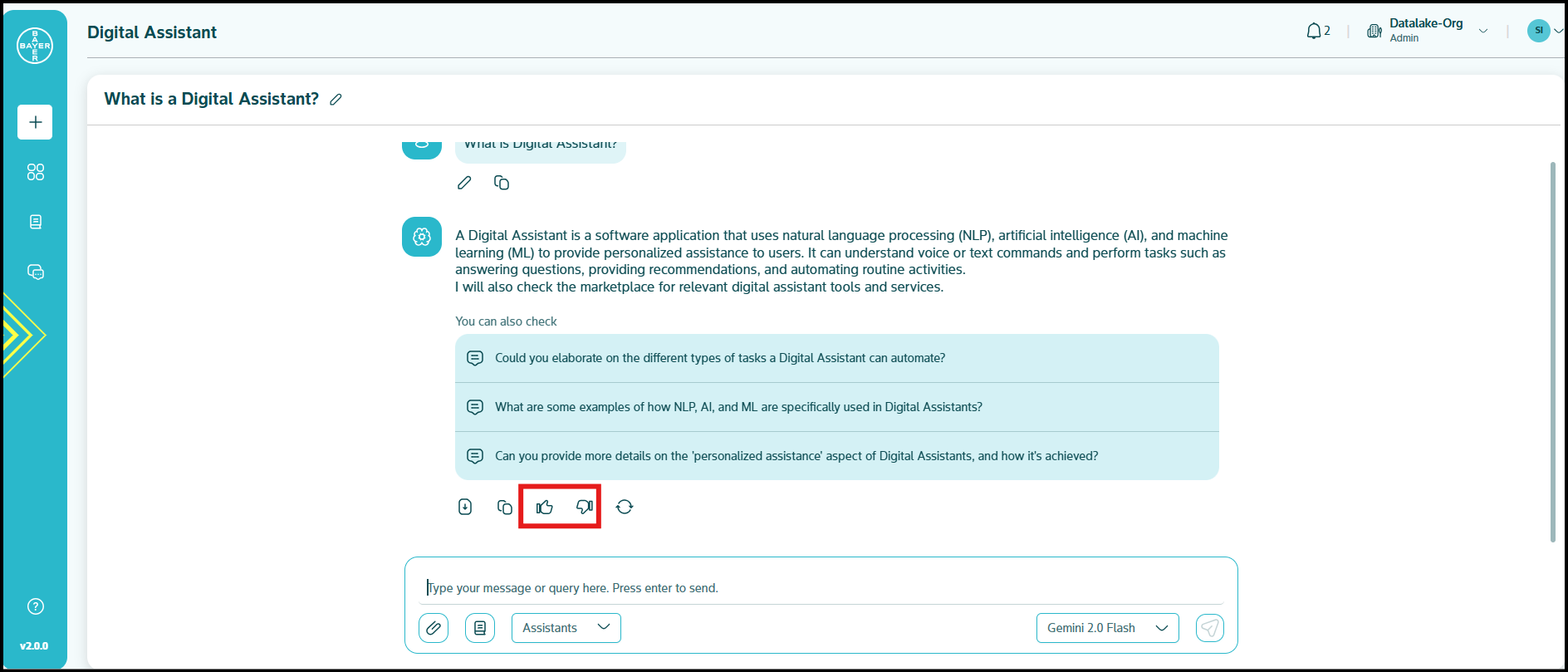Click the plus icon for new chat
This screenshot has width=1568, height=672.
point(35,122)
